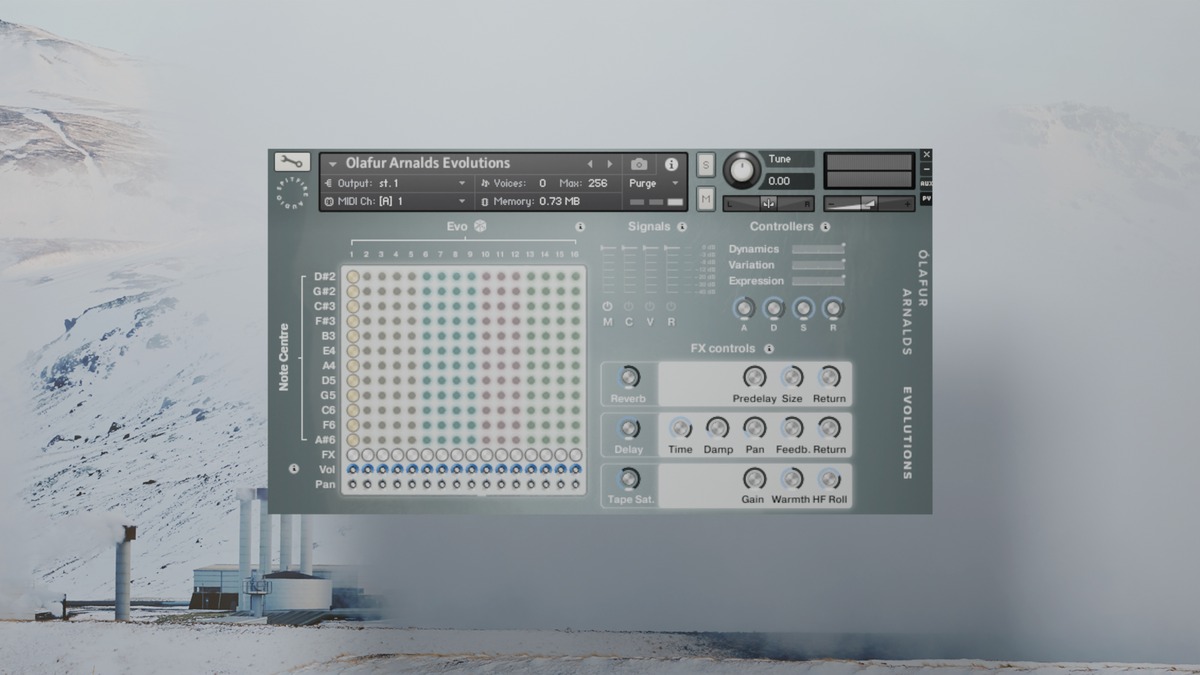
Task: Expand the Purge dropdown menu
Action: [x=674, y=184]
